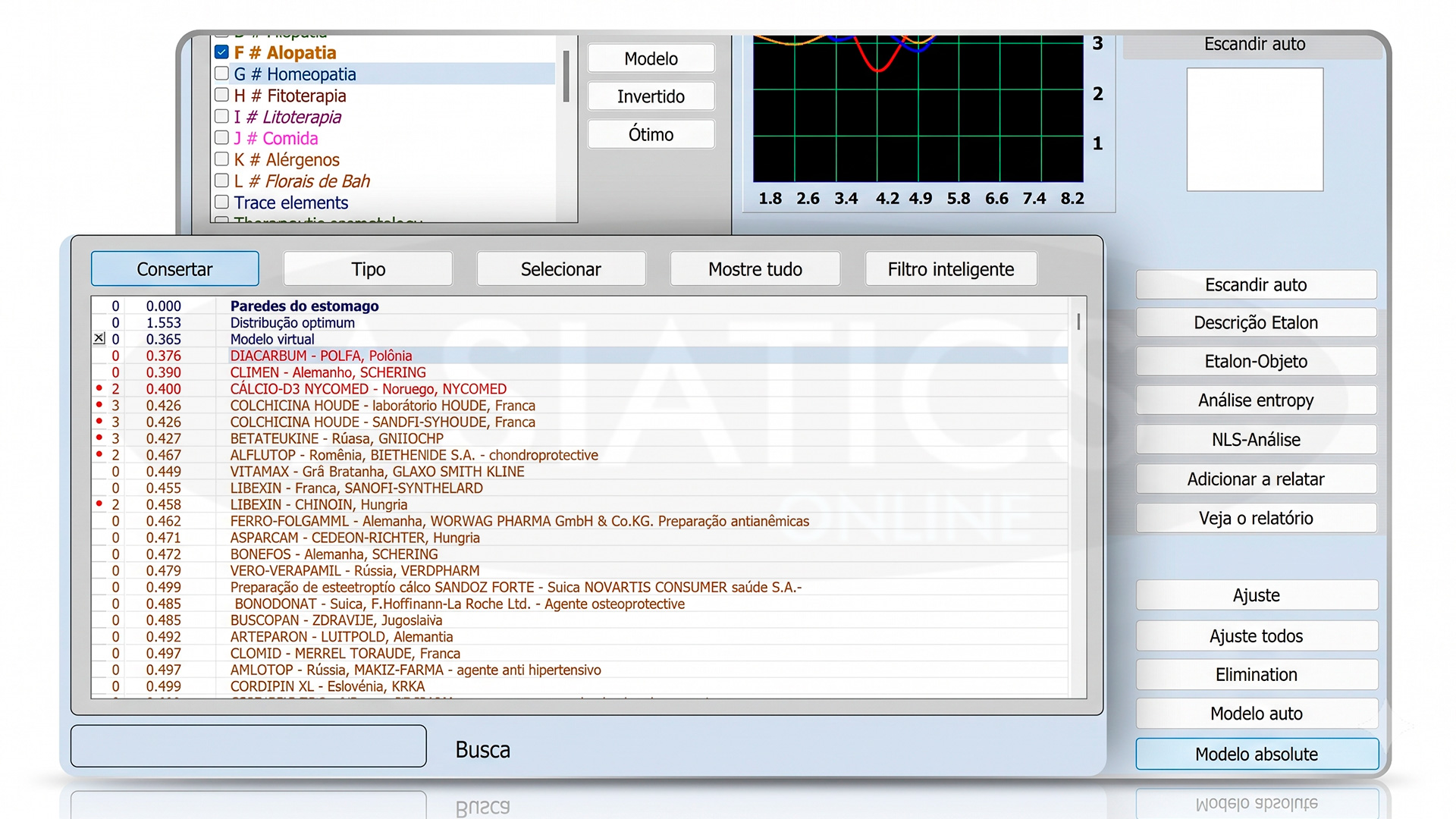
Task: Select the Modelo virtual row
Action: pos(580,339)
